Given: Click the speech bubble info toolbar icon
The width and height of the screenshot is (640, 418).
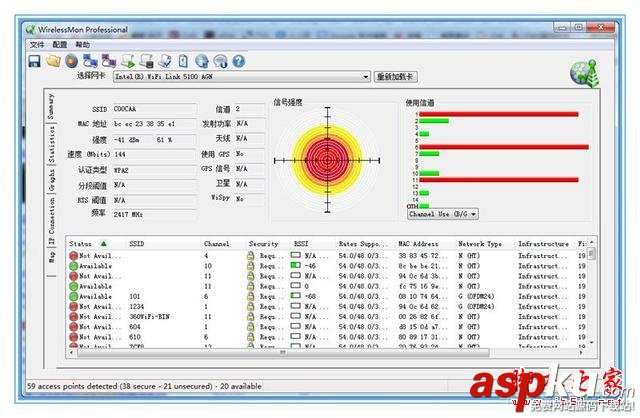Looking at the screenshot, I should tap(220, 61).
